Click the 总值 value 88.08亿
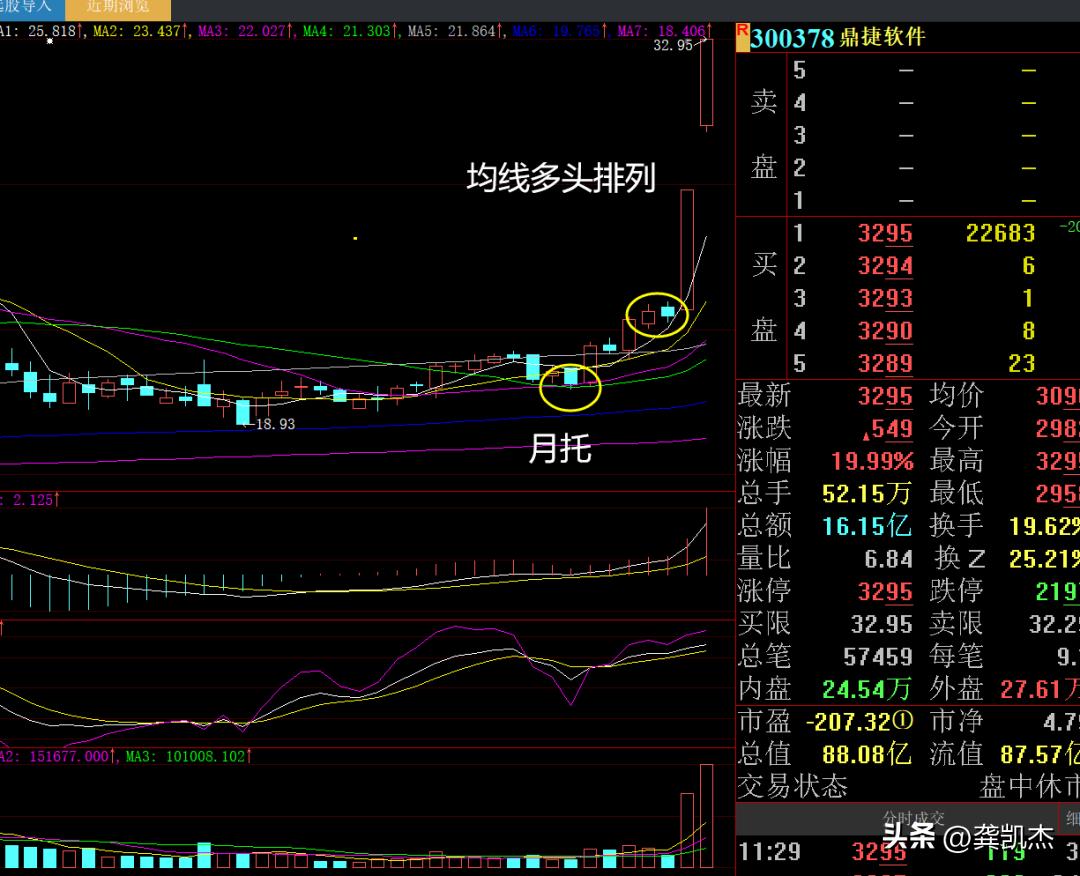The image size is (1080, 876). tap(866, 754)
